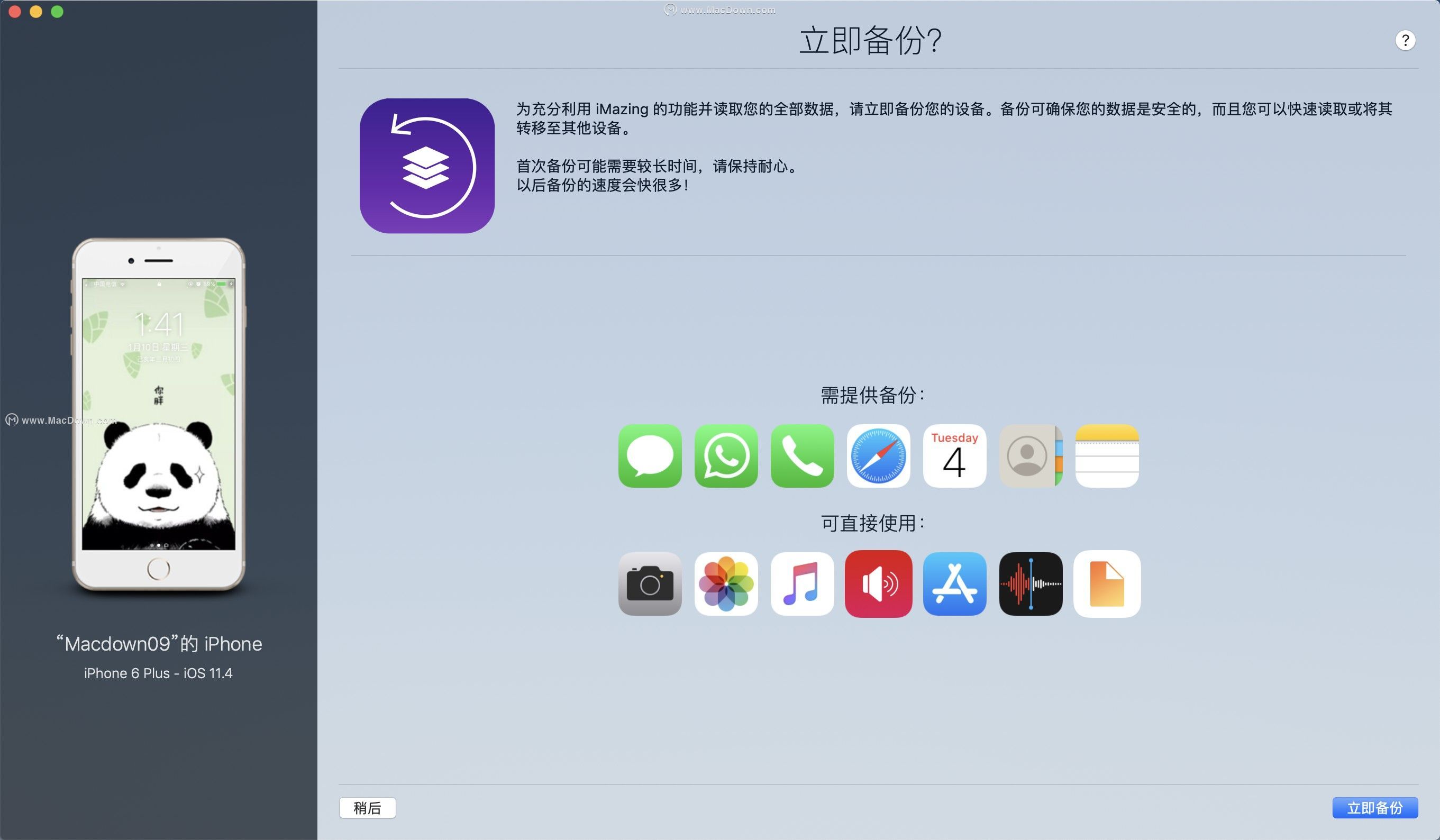This screenshot has width=1440, height=840.
Task: Click the Photos flower icon
Action: pyautogui.click(x=726, y=583)
